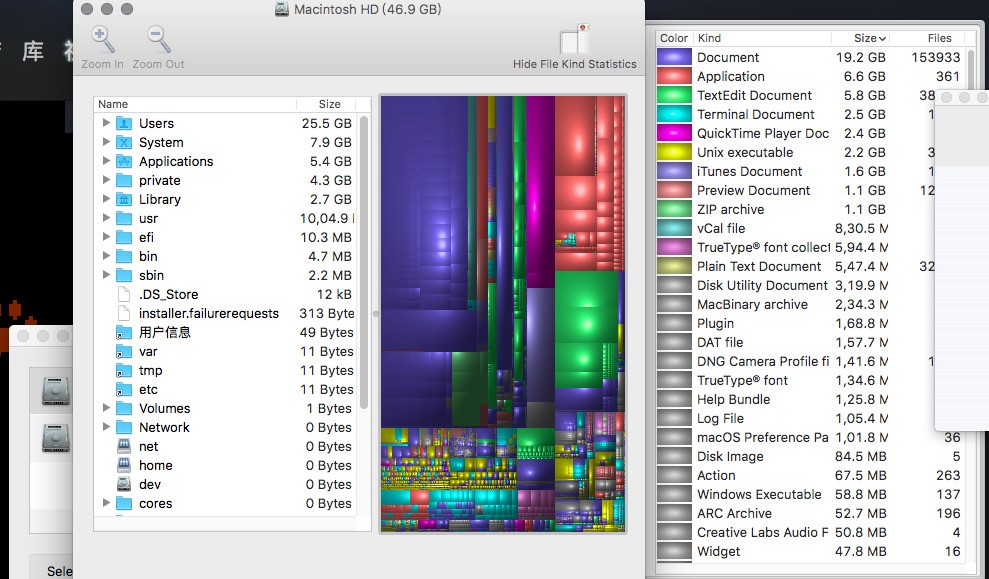Click the Files column header
The width and height of the screenshot is (989, 579).
pos(927,38)
